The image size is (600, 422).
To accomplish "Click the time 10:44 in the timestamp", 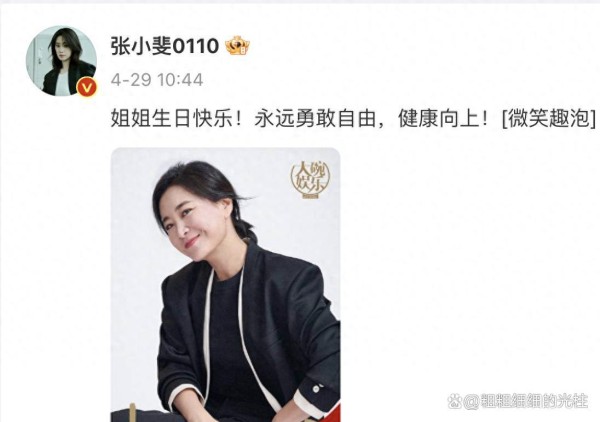I will (180, 80).
